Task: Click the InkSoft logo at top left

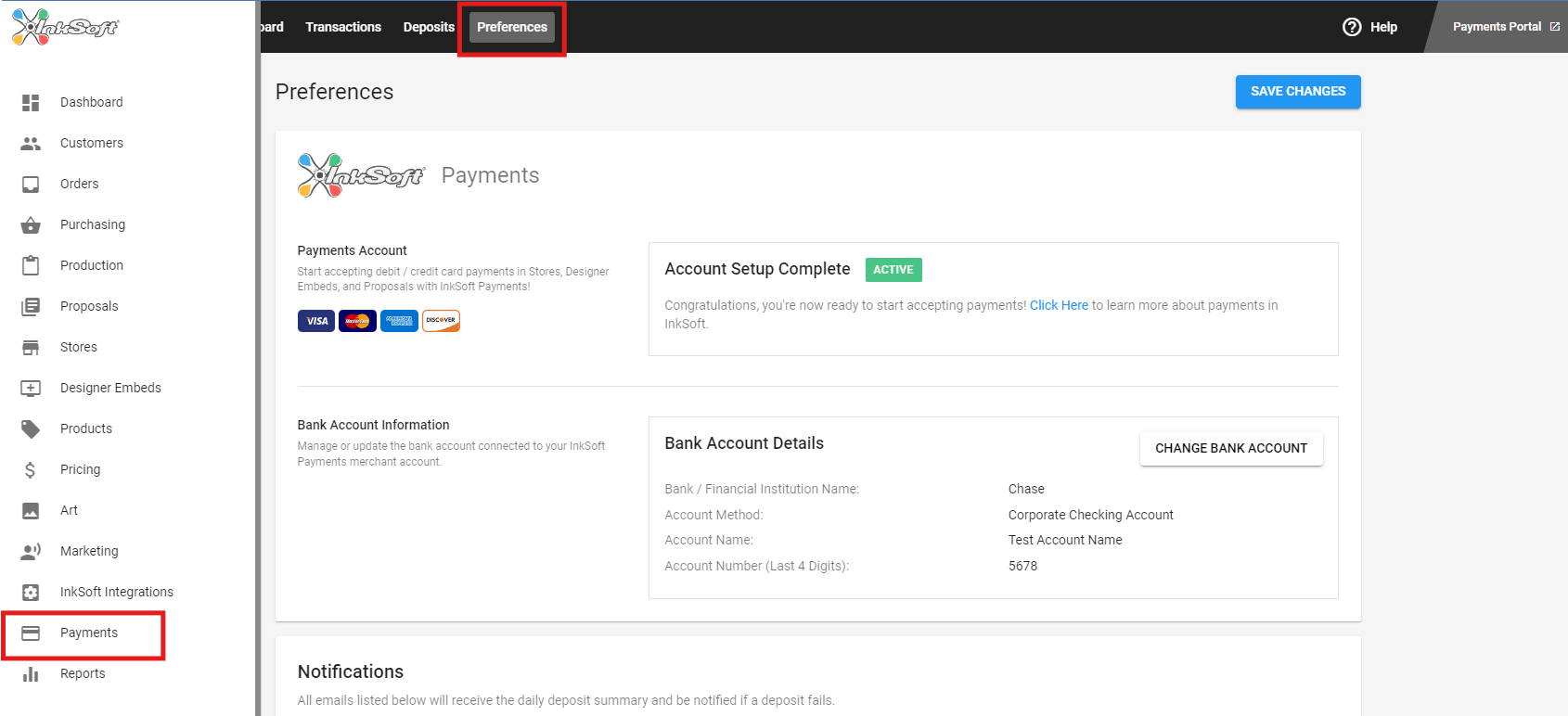Action: pyautogui.click(x=65, y=28)
